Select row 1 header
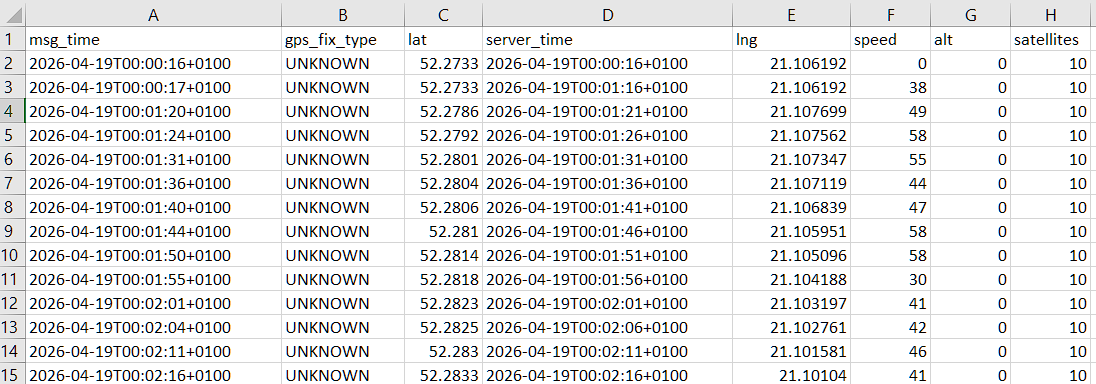The height and width of the screenshot is (384, 1096). point(13,39)
